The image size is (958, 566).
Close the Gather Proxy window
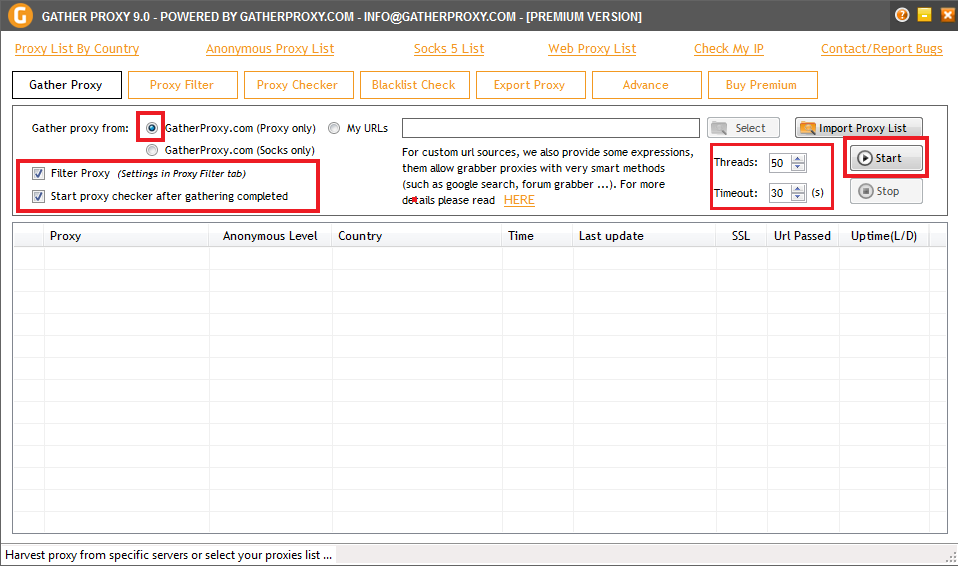pos(948,15)
